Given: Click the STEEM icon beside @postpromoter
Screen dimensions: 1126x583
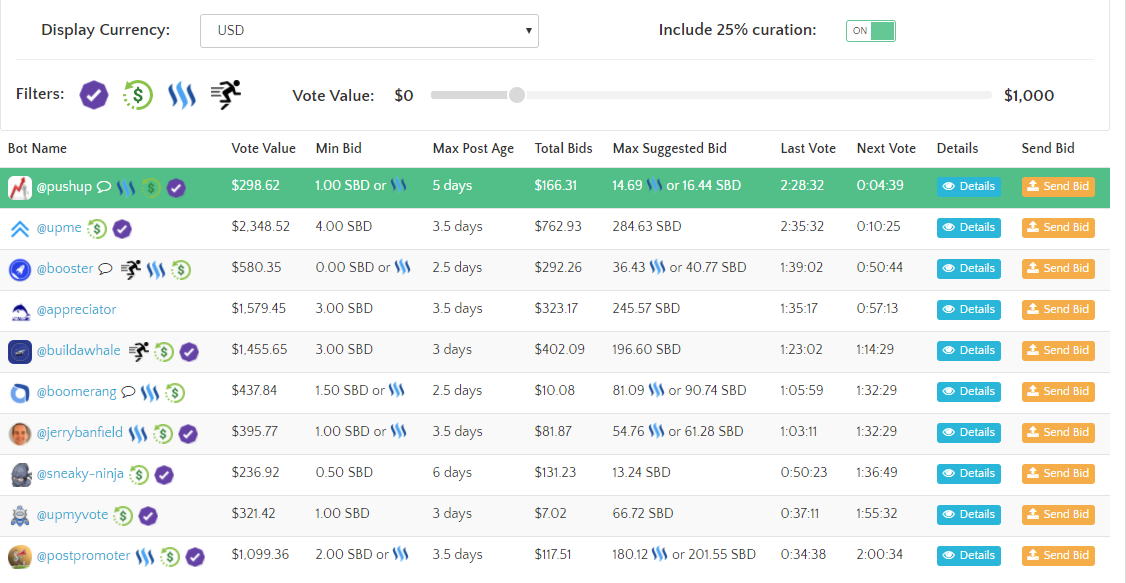Looking at the screenshot, I should tap(145, 556).
